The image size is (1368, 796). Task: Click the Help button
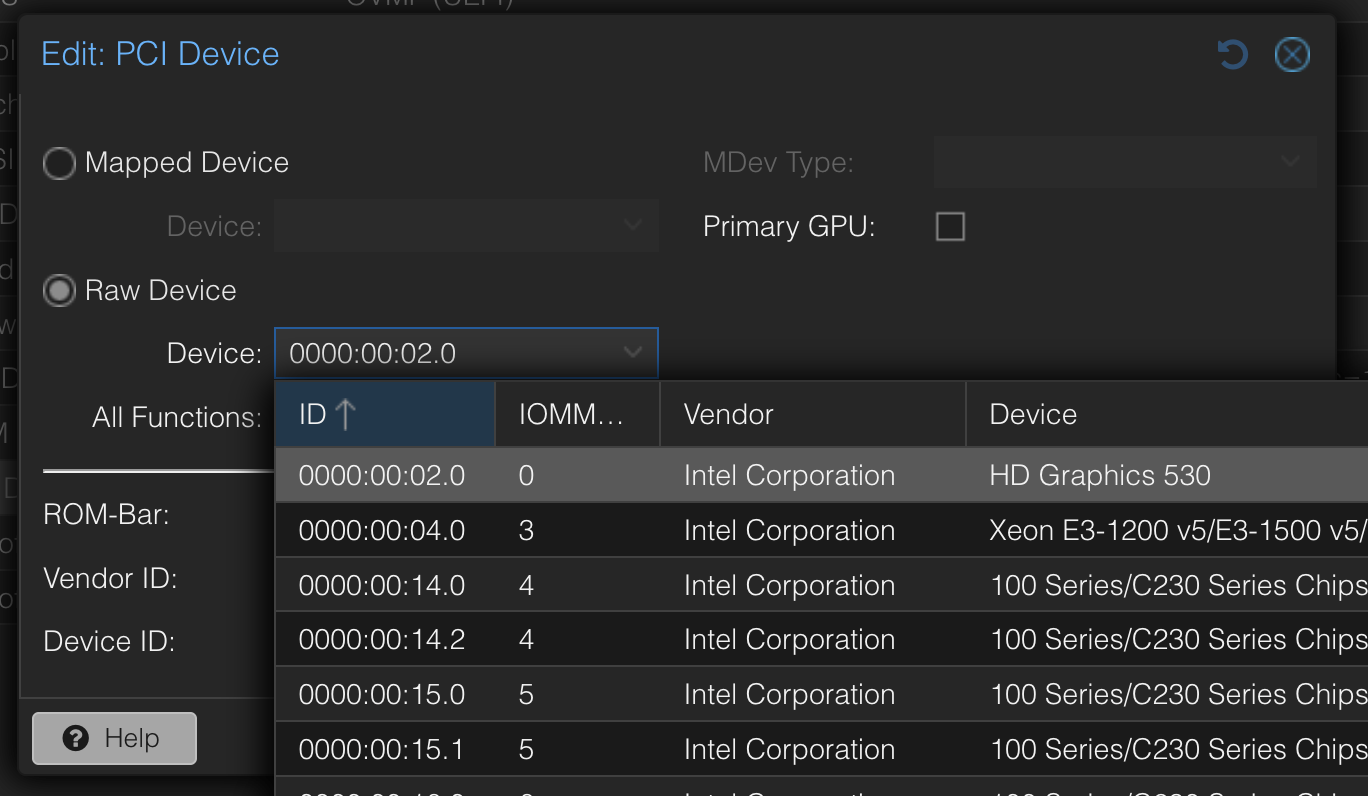[x=113, y=738]
